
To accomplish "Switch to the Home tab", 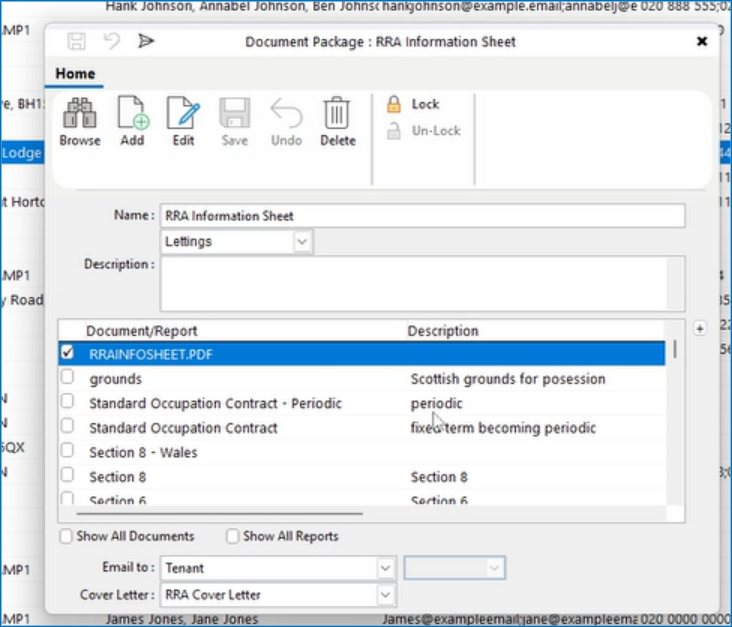I will pos(75,74).
